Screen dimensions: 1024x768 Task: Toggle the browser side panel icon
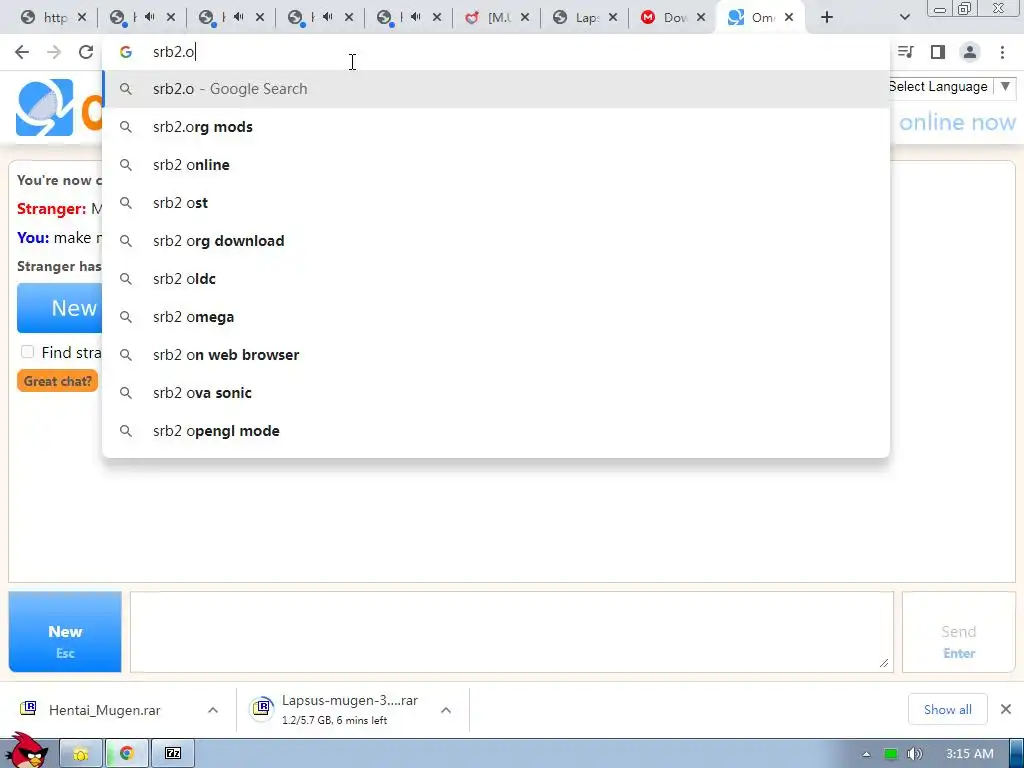(938, 52)
